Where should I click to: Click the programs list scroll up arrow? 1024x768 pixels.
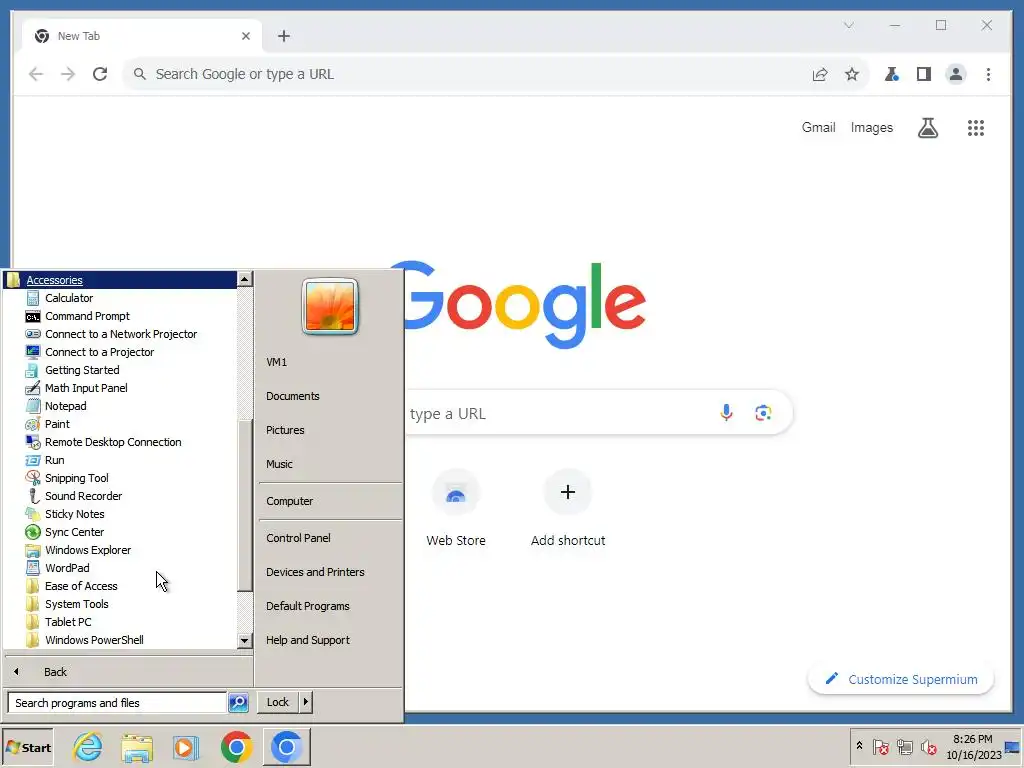(x=245, y=280)
